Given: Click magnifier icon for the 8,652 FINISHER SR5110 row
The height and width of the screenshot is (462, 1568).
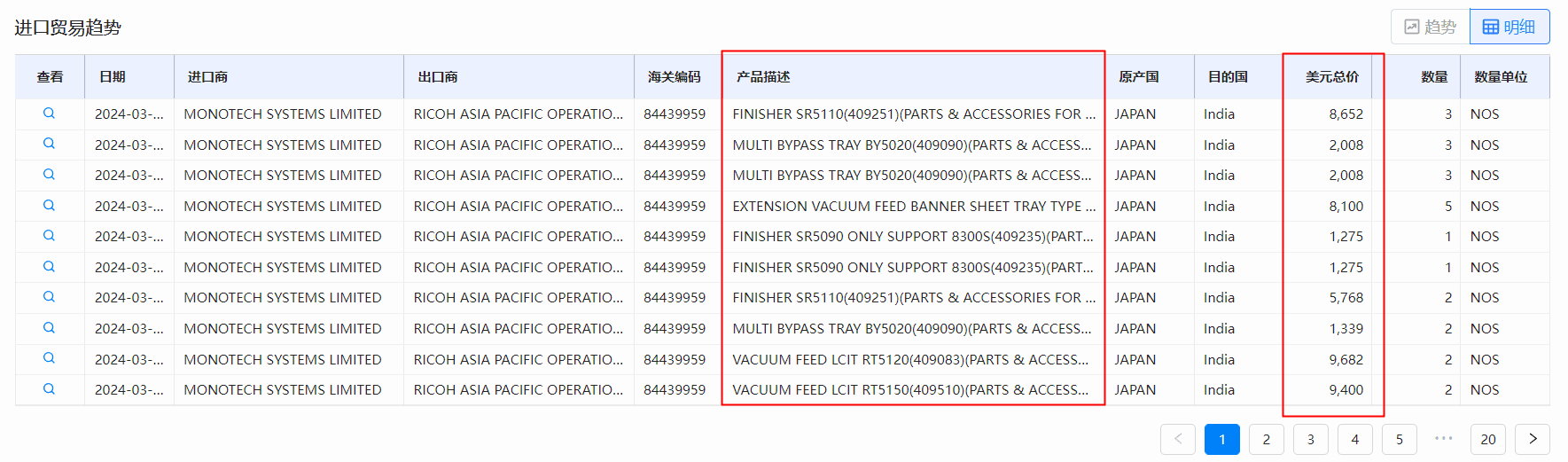Looking at the screenshot, I should click(x=50, y=114).
